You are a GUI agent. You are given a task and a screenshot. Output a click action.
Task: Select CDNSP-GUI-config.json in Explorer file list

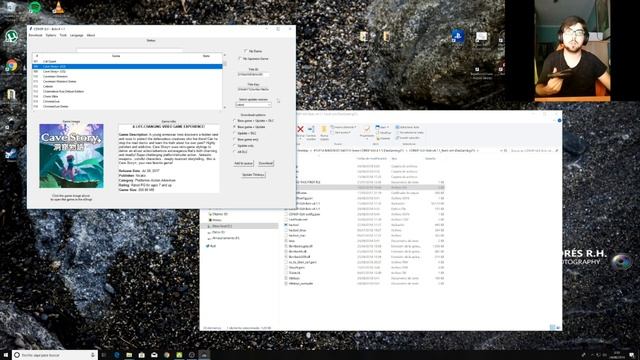click(x=304, y=214)
